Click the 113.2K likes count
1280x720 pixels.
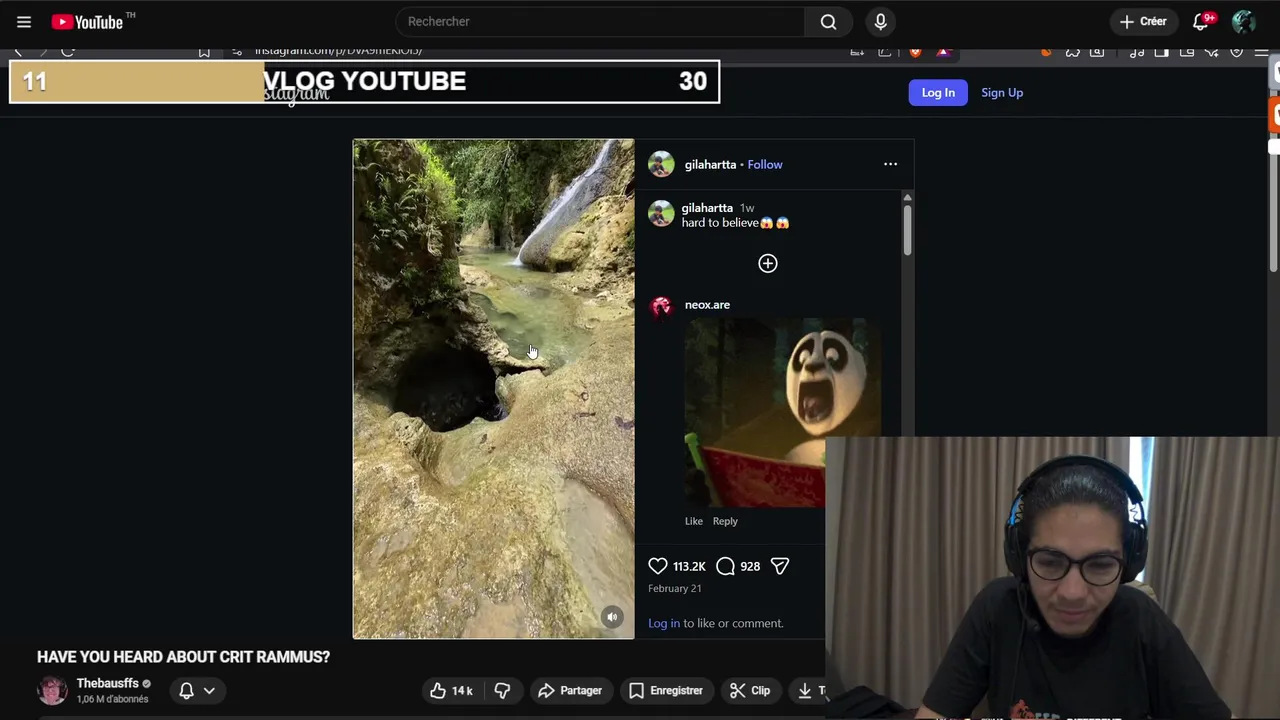tap(689, 566)
